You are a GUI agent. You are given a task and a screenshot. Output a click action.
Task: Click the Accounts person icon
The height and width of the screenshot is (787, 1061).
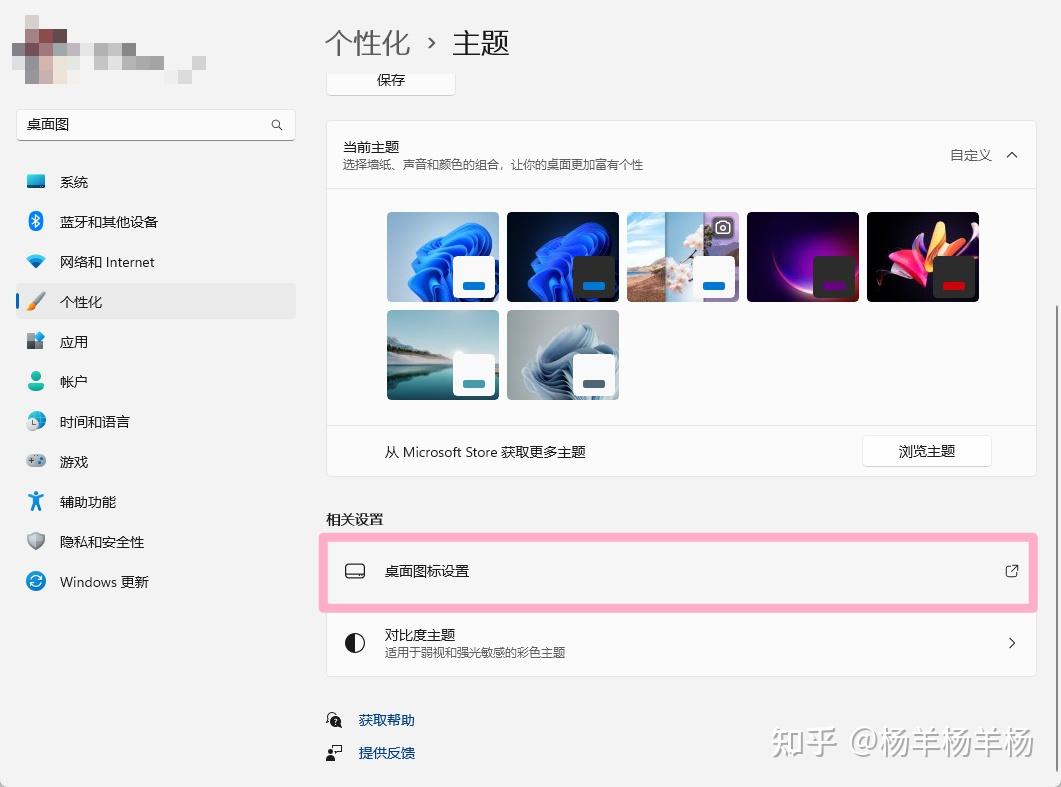[36, 381]
